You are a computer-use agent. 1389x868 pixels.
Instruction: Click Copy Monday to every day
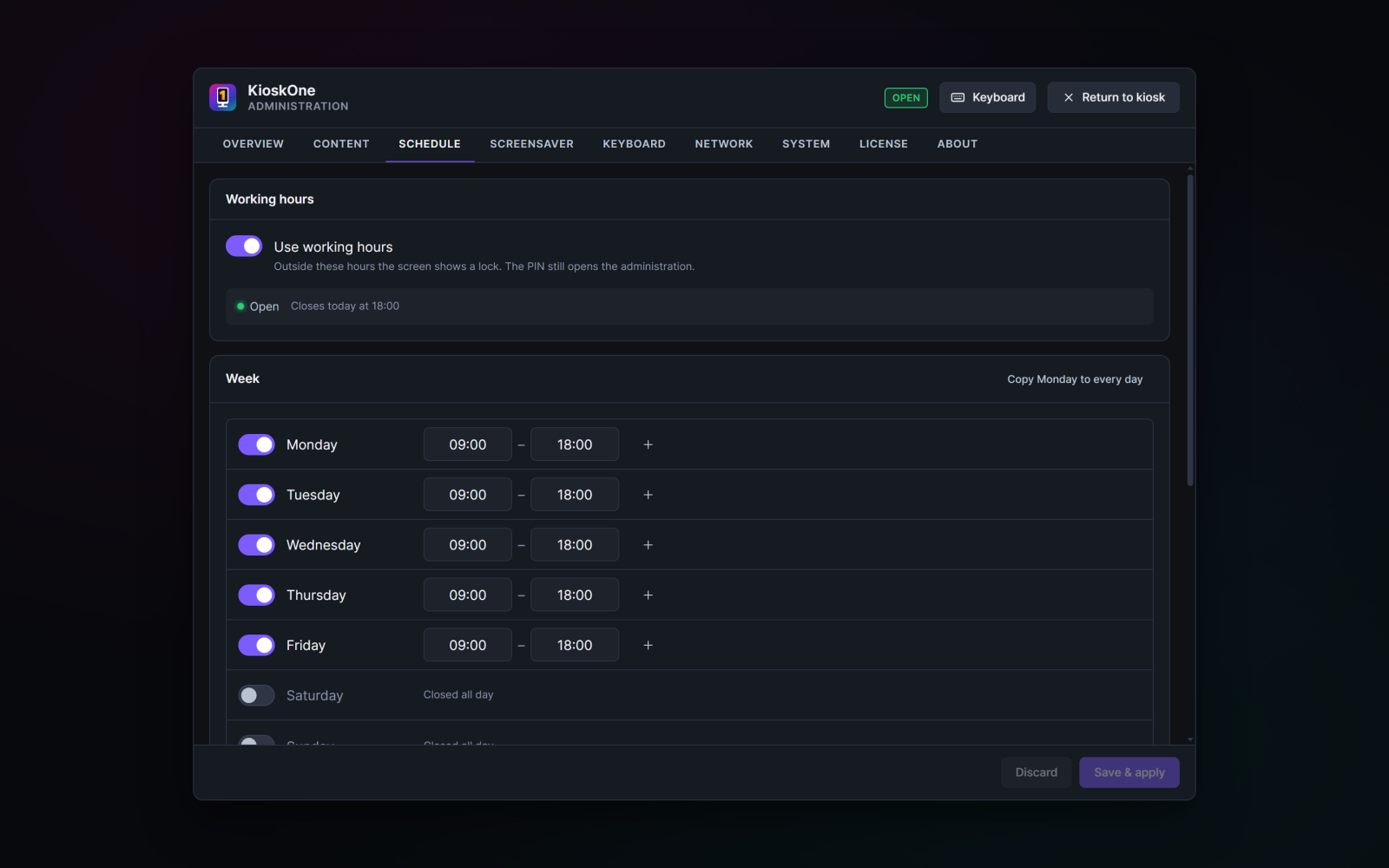click(1075, 379)
